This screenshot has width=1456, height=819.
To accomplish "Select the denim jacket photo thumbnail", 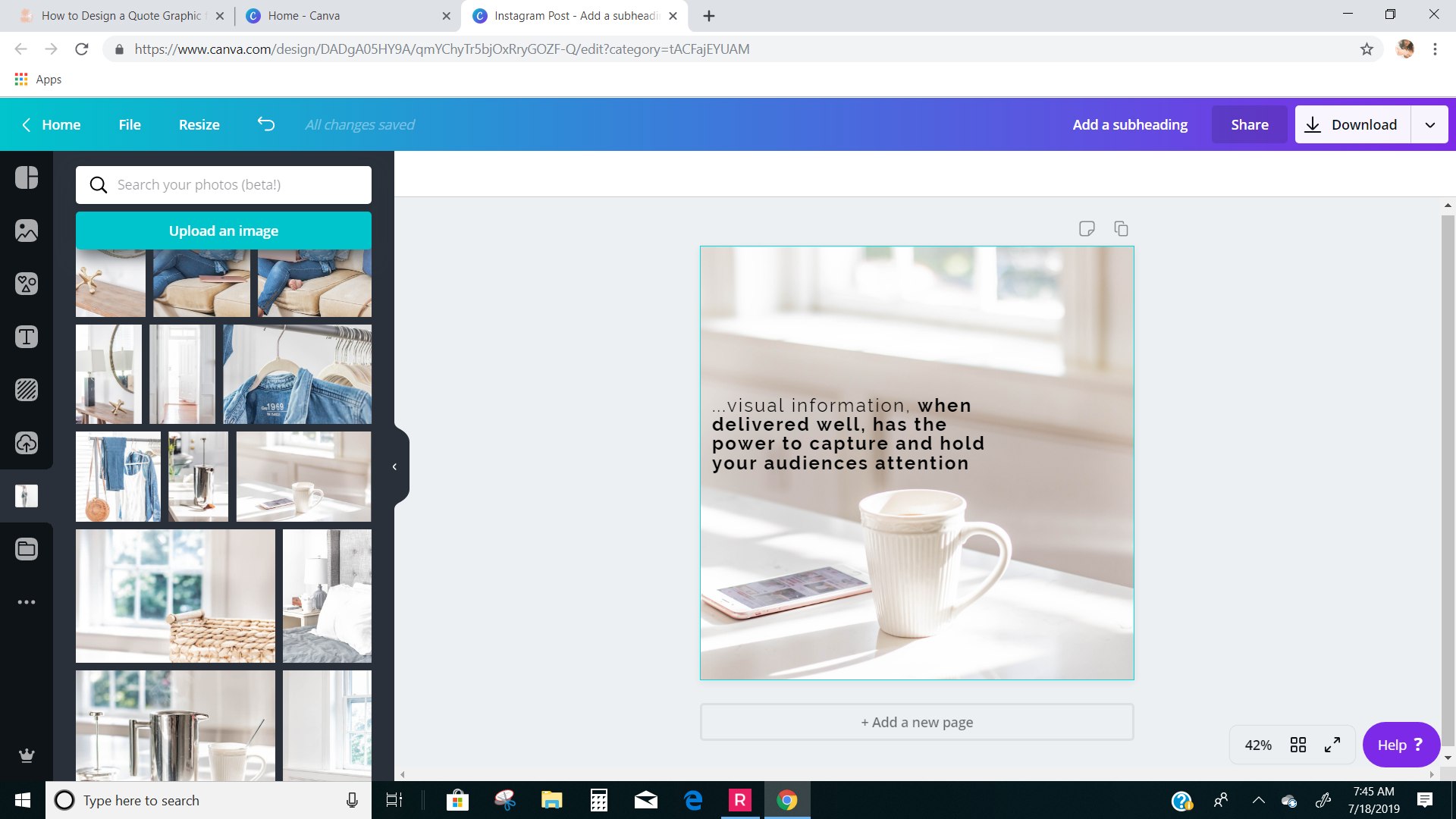I will point(297,375).
